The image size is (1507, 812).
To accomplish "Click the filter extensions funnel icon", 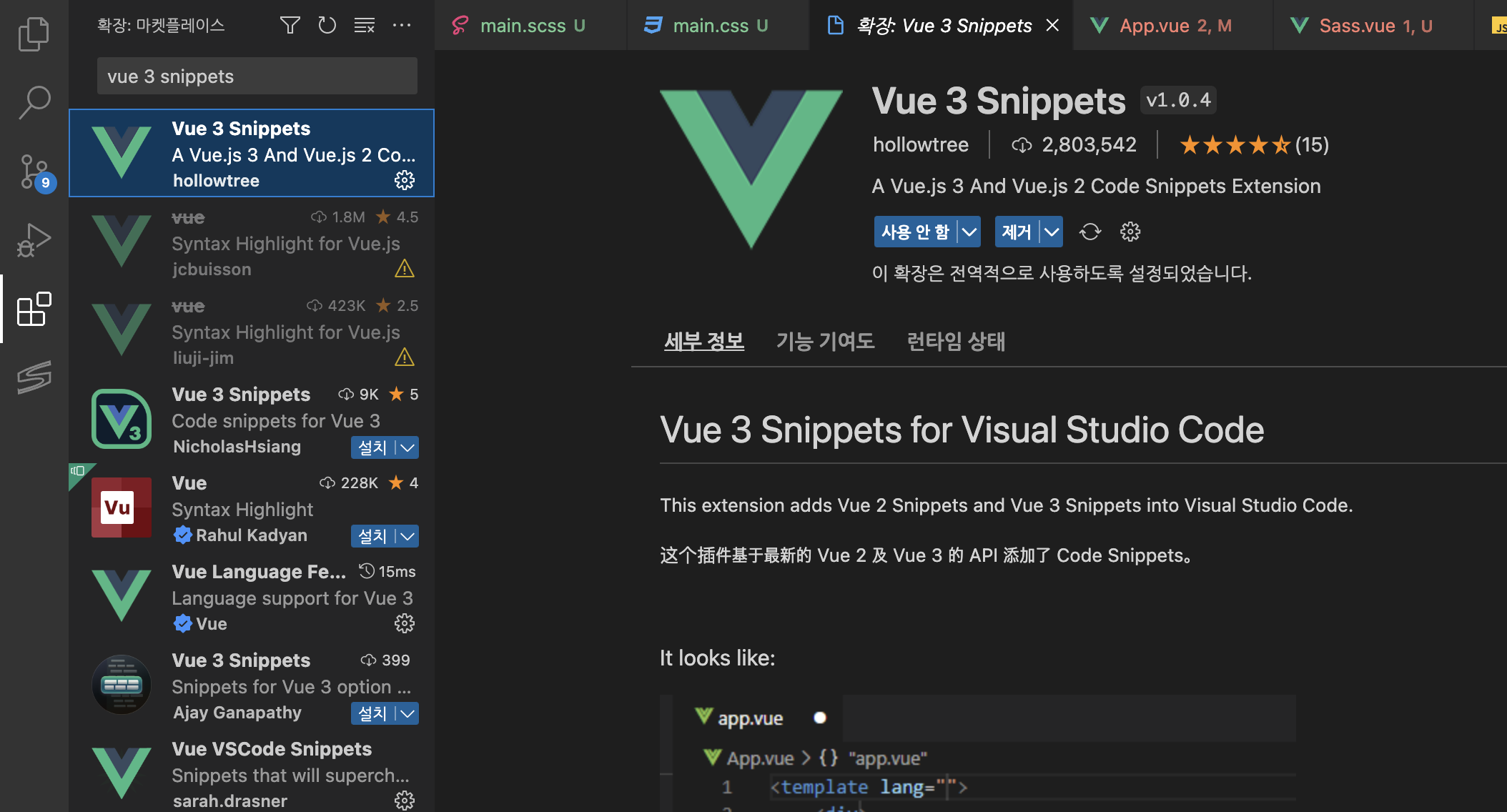I will click(290, 26).
